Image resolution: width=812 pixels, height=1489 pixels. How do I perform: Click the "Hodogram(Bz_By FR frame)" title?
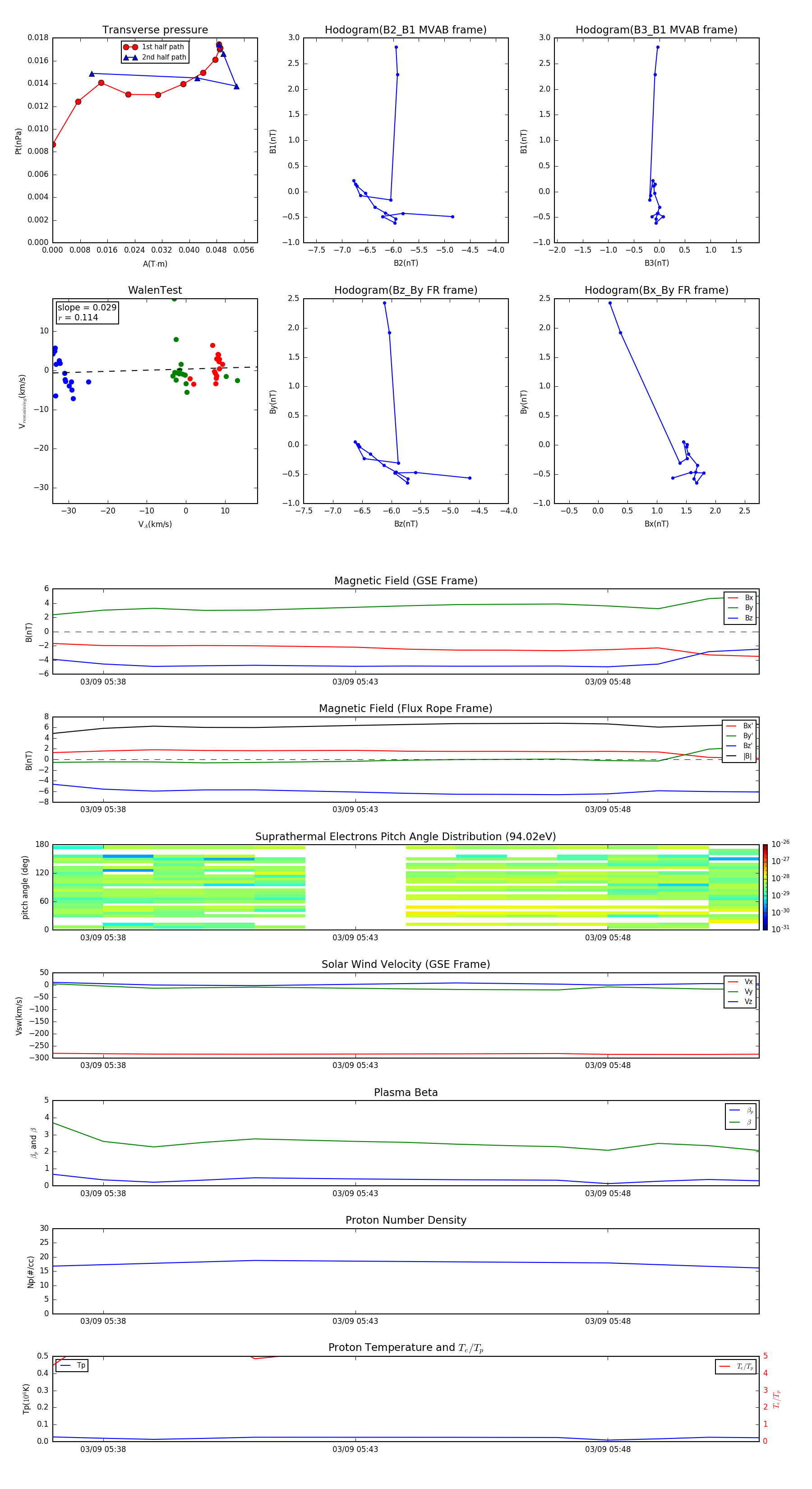click(406, 290)
